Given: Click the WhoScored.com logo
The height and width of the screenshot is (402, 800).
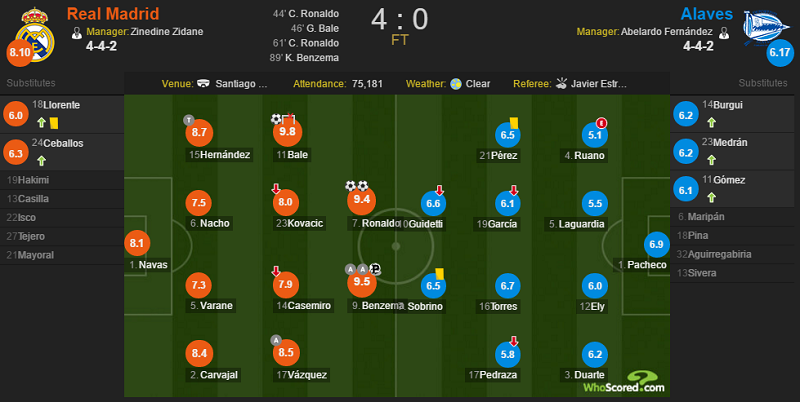Looking at the screenshot, I should point(624,382).
